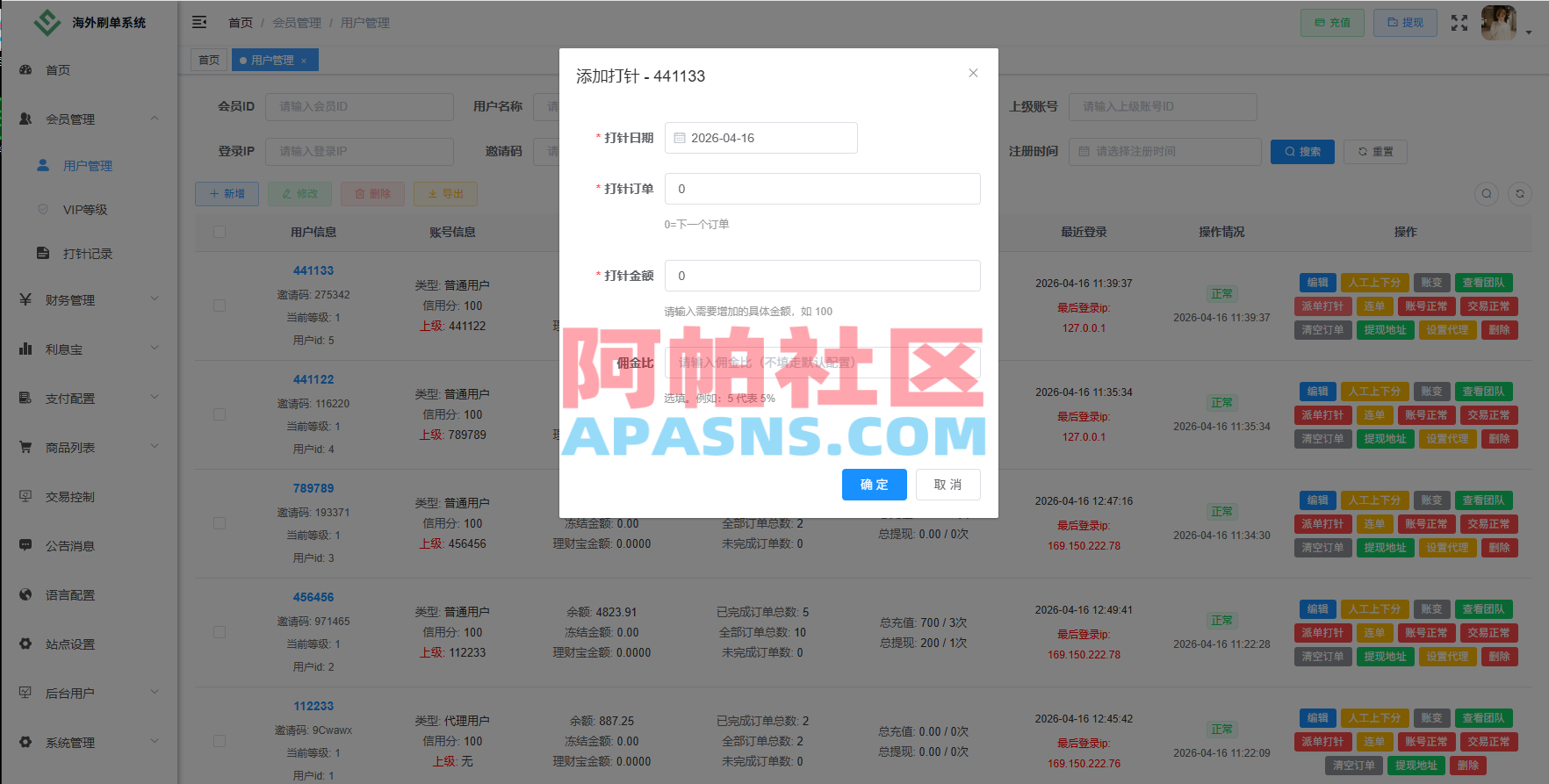Check the row checkbox for user 456456
This screenshot has height=784, width=1549.
(x=220, y=632)
